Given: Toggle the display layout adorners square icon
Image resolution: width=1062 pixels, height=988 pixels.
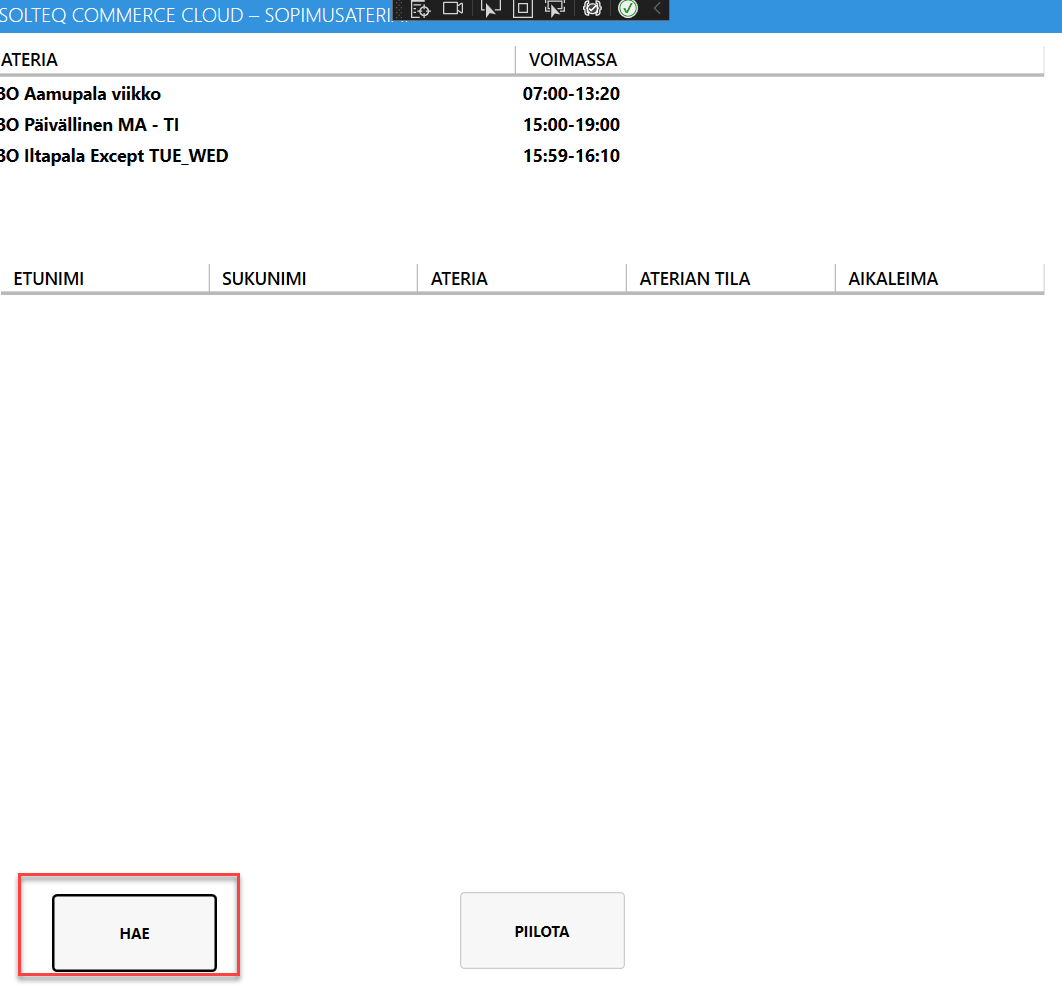Looking at the screenshot, I should click(522, 9).
